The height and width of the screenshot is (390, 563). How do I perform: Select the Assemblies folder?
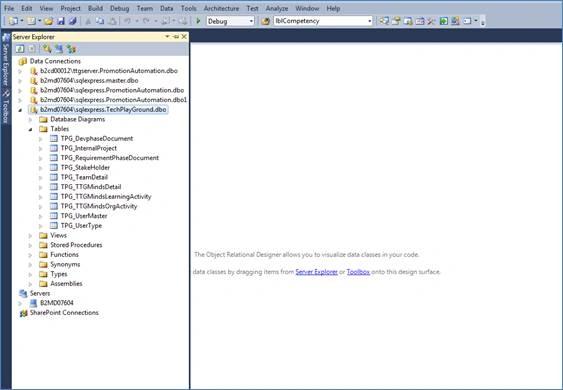pyautogui.click(x=66, y=284)
